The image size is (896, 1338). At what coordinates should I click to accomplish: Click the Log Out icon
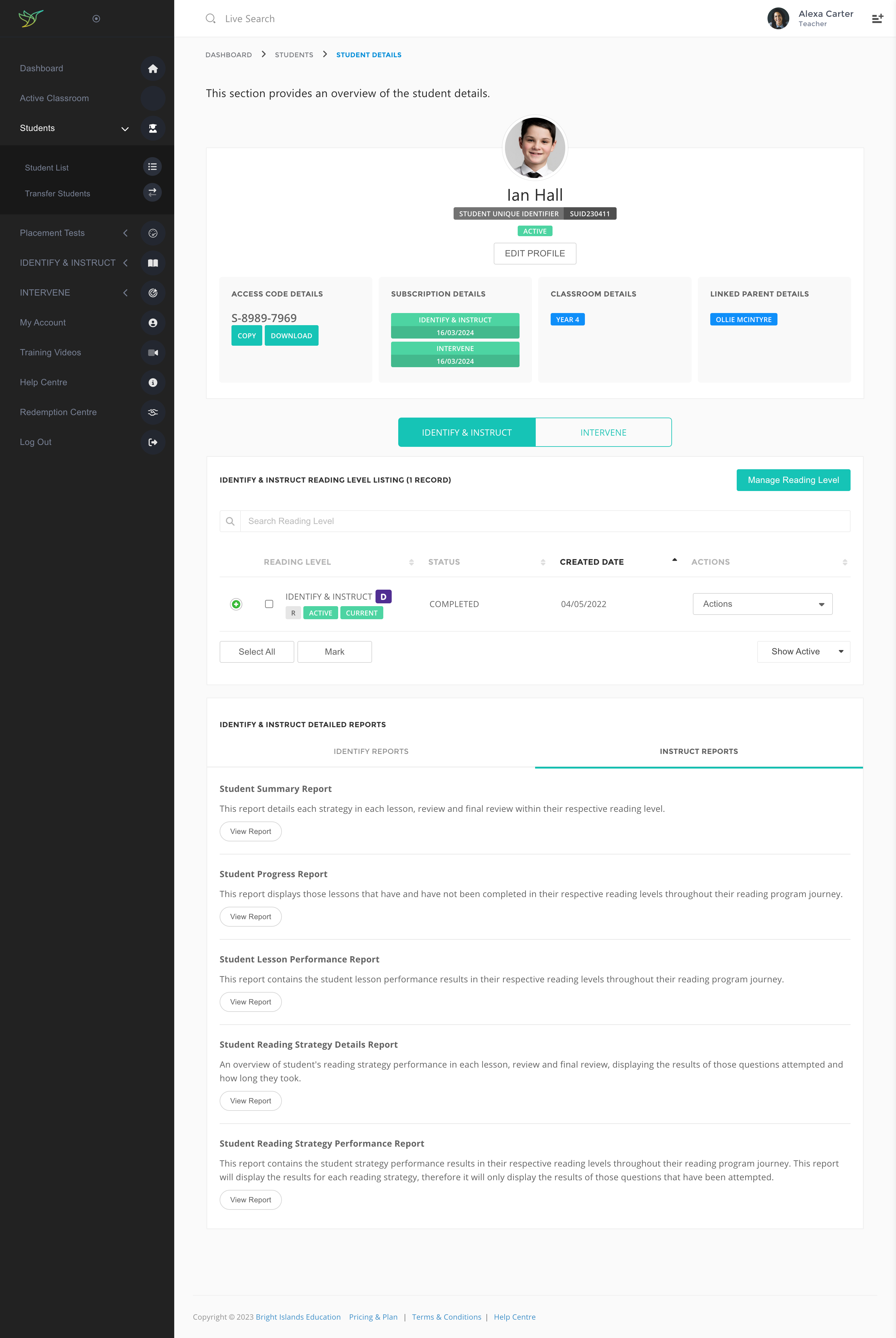(152, 442)
